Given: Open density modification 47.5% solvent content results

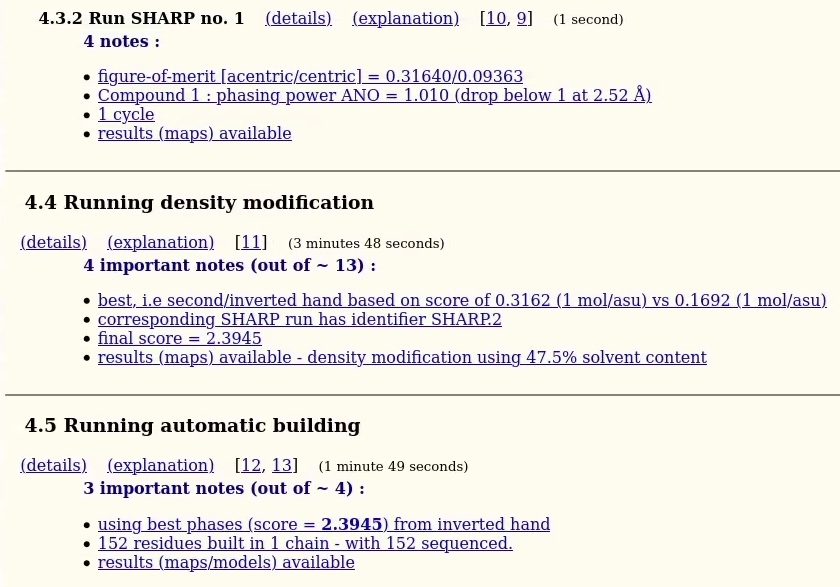Looking at the screenshot, I should tap(402, 358).
